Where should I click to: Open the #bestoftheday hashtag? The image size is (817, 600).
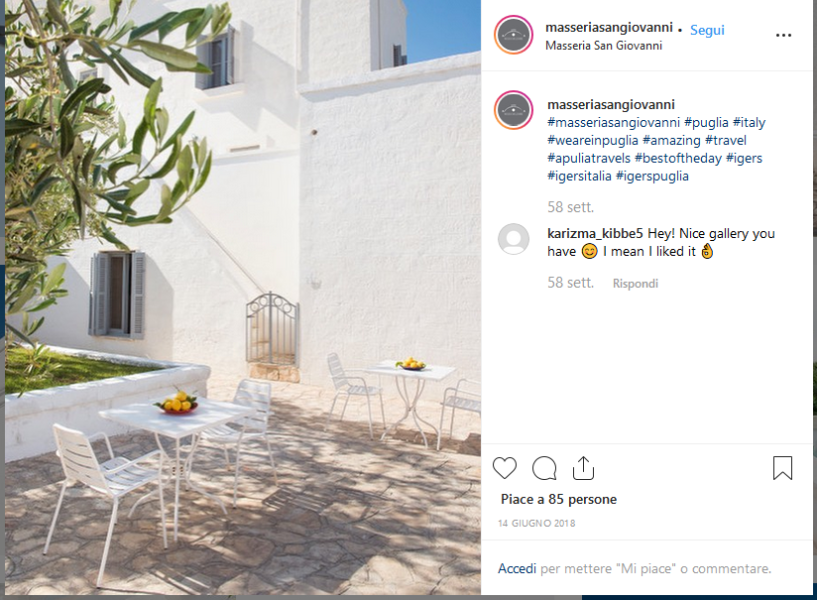click(678, 158)
